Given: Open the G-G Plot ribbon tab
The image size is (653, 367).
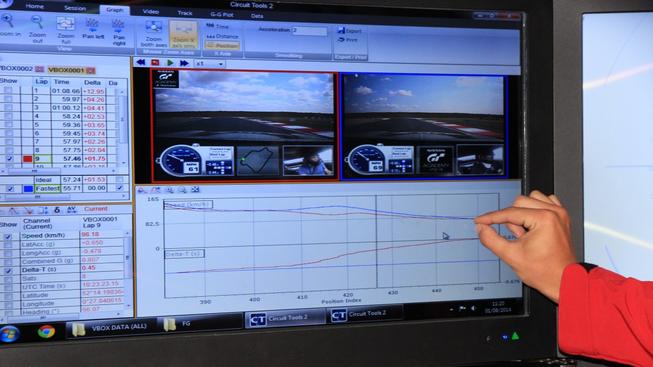Looking at the screenshot, I should coord(222,15).
